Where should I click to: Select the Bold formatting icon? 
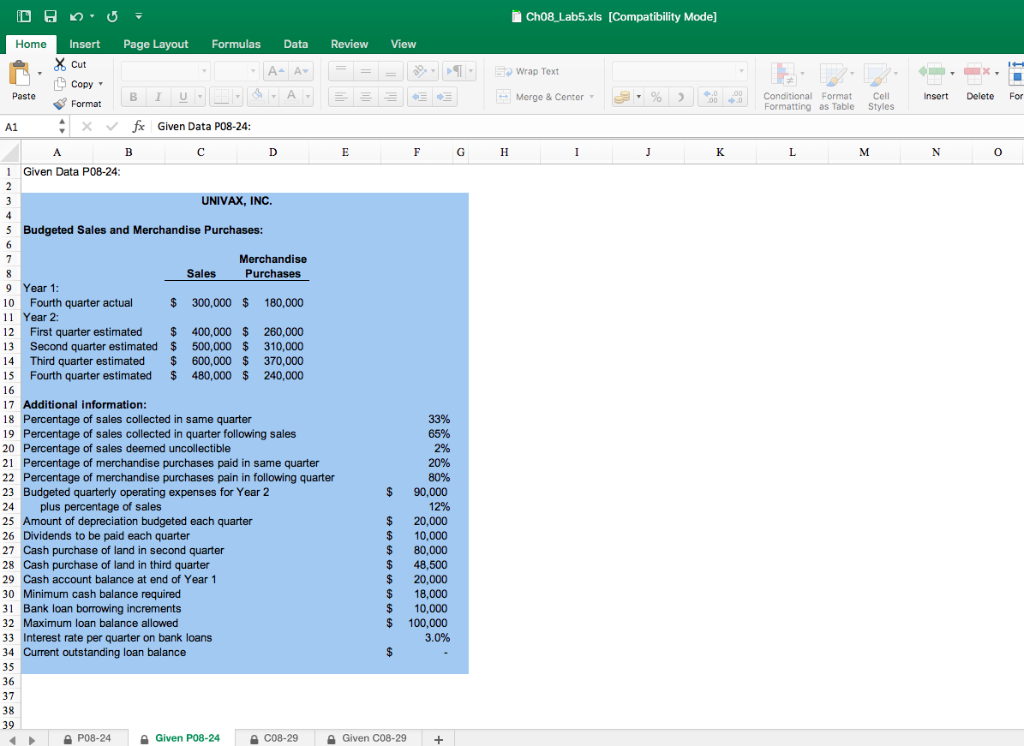(x=135, y=96)
